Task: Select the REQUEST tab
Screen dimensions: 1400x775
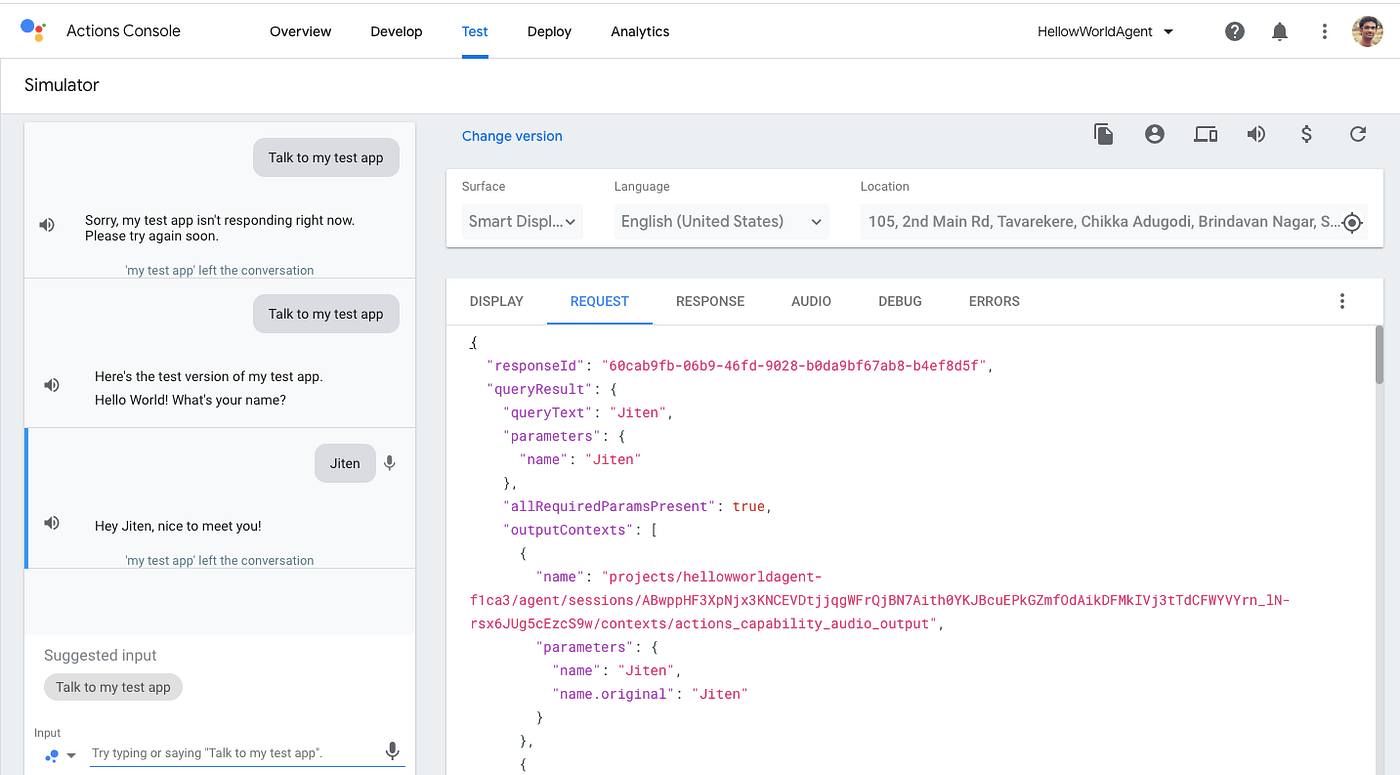Action: coord(599,301)
